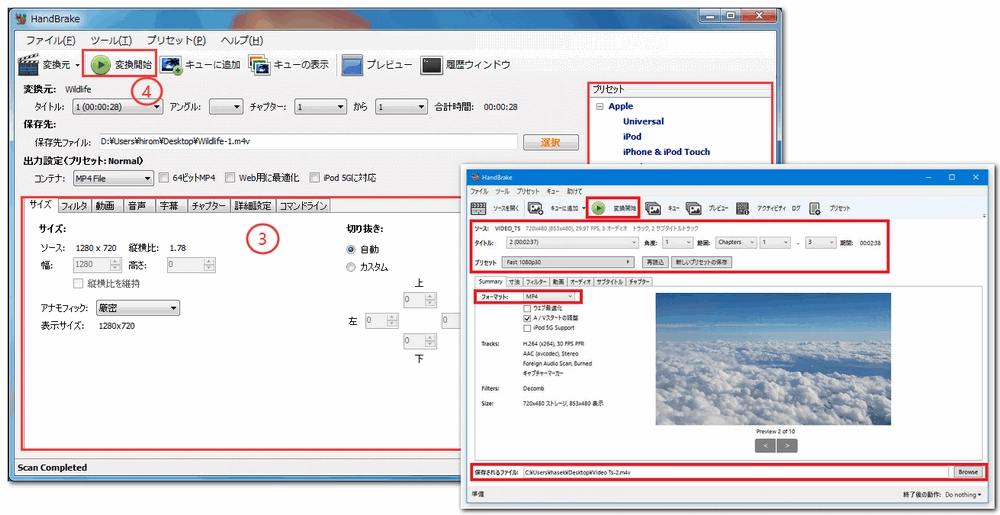Open 終了後の動作 Do nothing dropdown

coord(963,495)
